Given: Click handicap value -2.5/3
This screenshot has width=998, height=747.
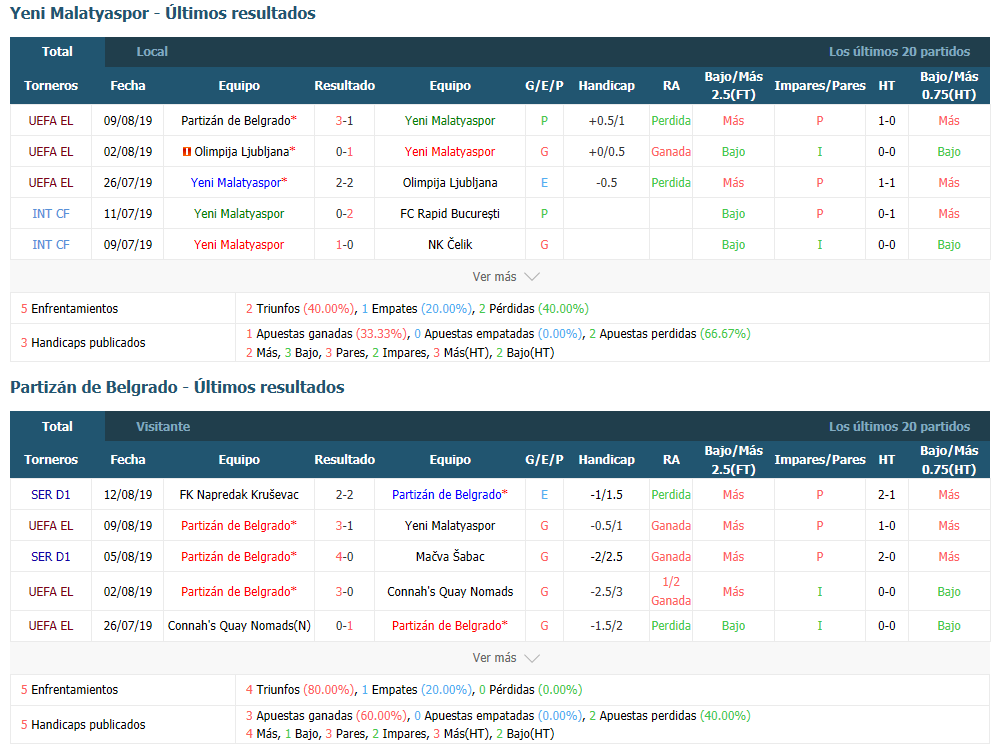Looking at the screenshot, I should (607, 592).
